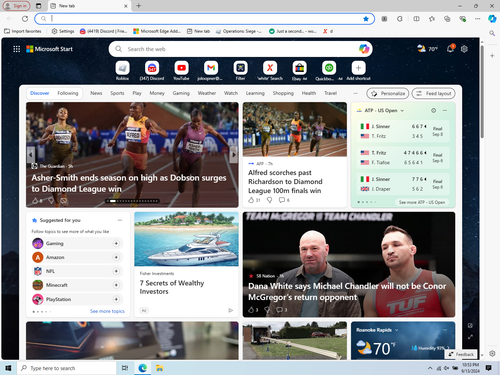This screenshot has height=375, width=500.
Task: Follow the Amazon topic
Action: click(x=116, y=257)
